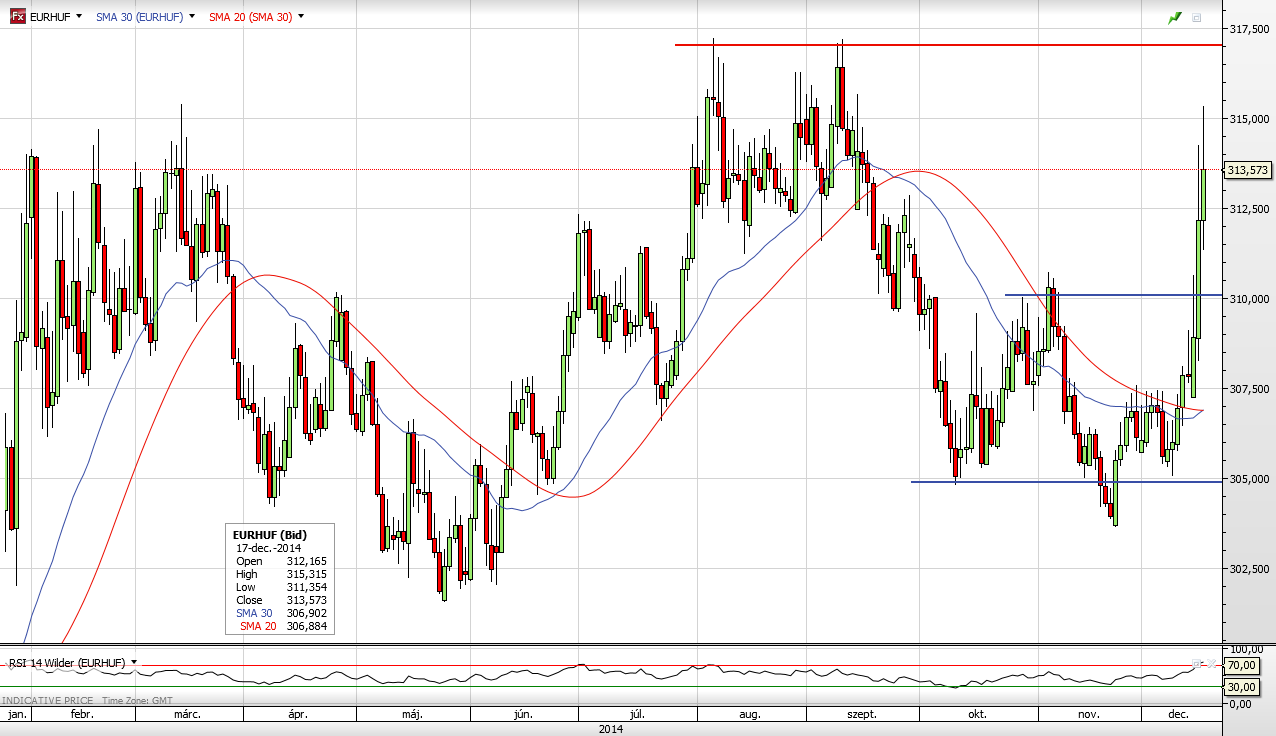The width and height of the screenshot is (1276, 736).
Task: Click the RSI 0,00 axis label
Action: tap(1238, 703)
